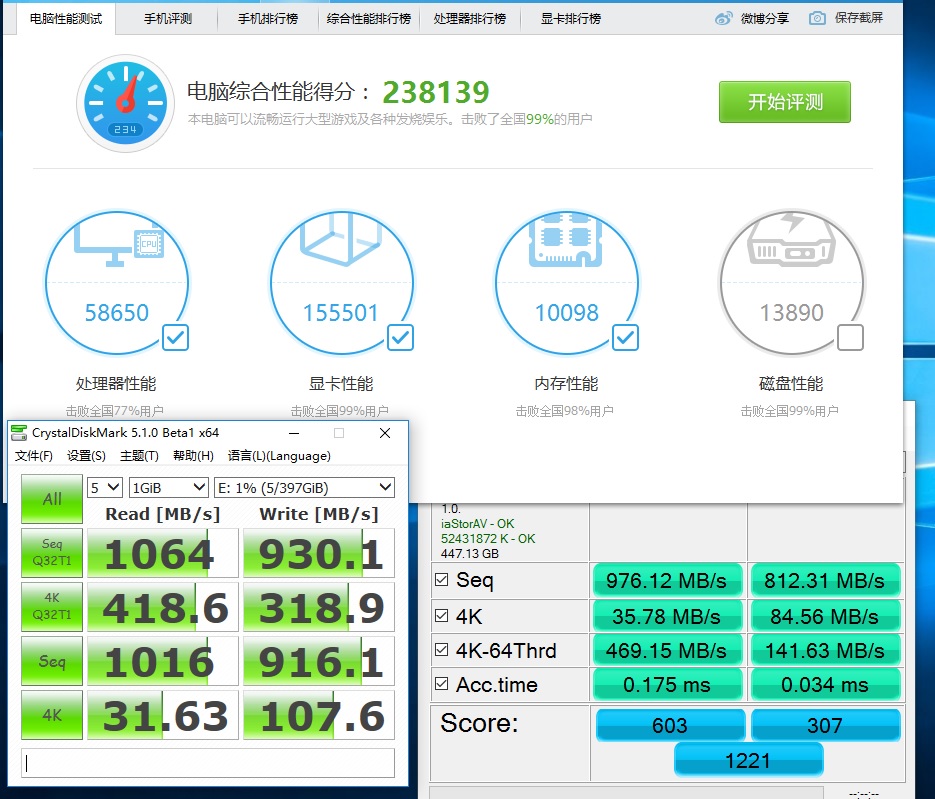
Task: Uncheck the 内存性能 test checkbox
Action: pos(625,337)
